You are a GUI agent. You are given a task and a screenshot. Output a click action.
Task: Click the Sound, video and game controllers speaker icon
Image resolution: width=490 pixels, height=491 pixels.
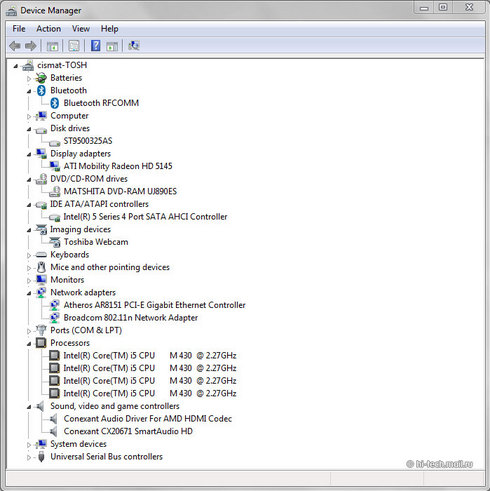coord(41,406)
